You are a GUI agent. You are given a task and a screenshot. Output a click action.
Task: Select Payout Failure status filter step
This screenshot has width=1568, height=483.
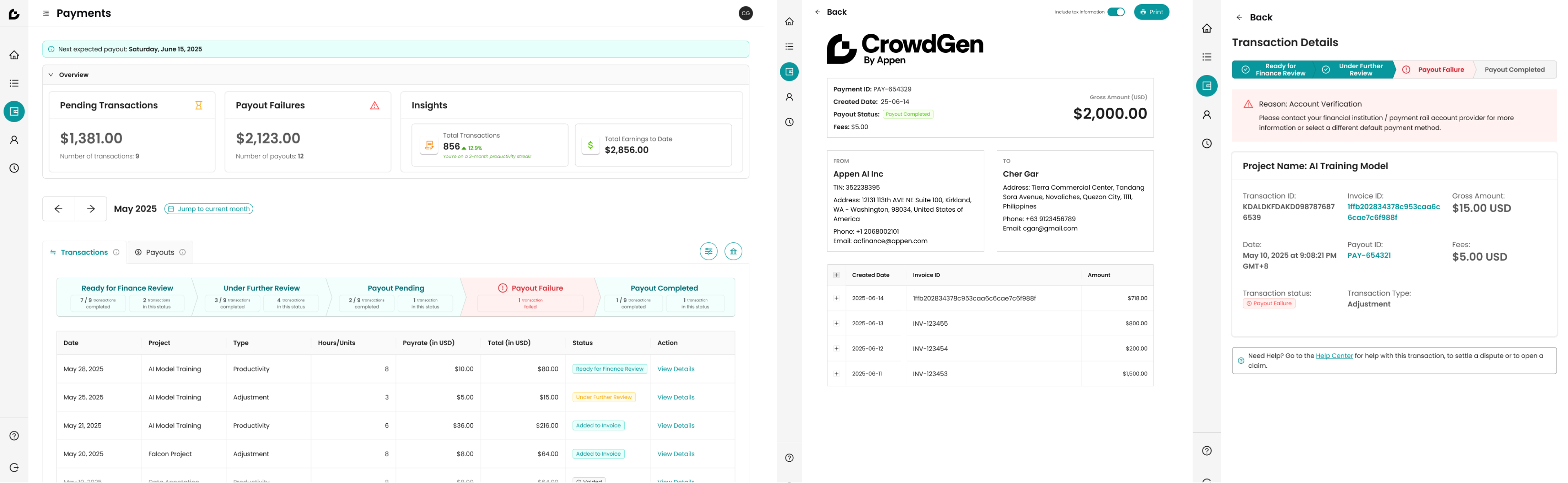[530, 297]
